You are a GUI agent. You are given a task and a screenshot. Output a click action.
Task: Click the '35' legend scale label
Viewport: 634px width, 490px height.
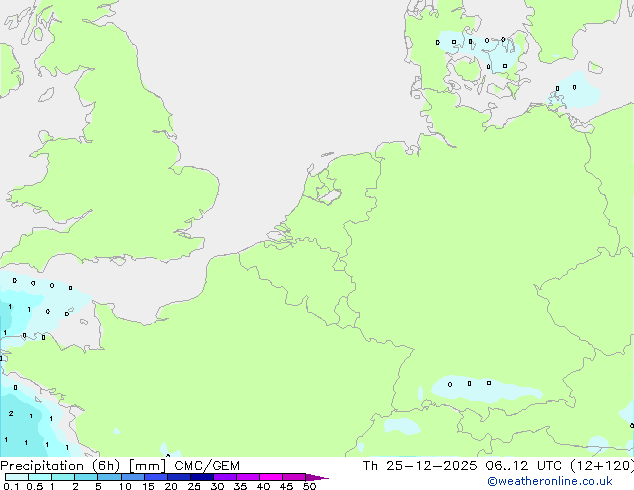(240, 486)
